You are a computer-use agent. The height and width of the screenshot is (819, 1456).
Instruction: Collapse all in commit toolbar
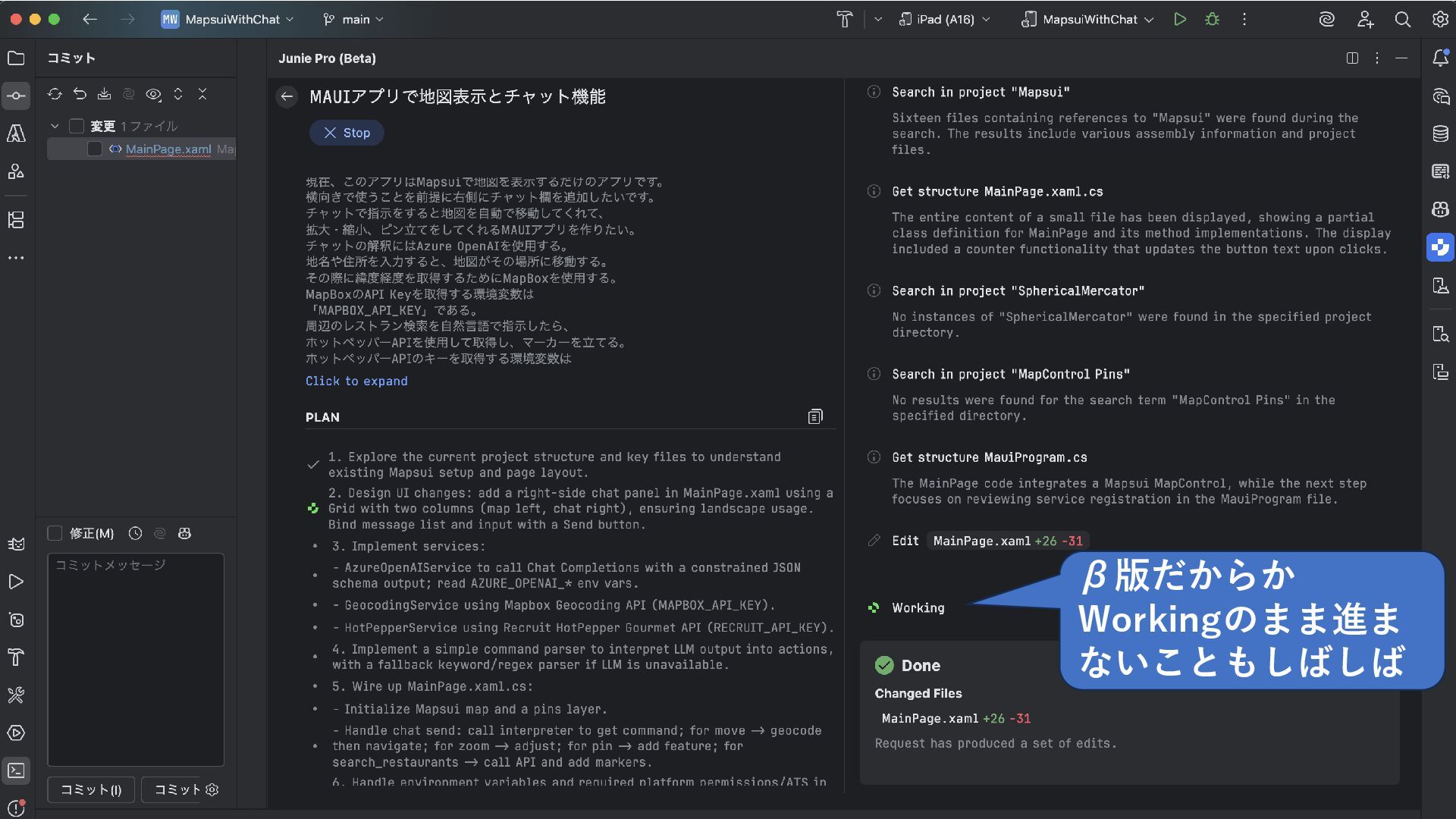point(202,94)
